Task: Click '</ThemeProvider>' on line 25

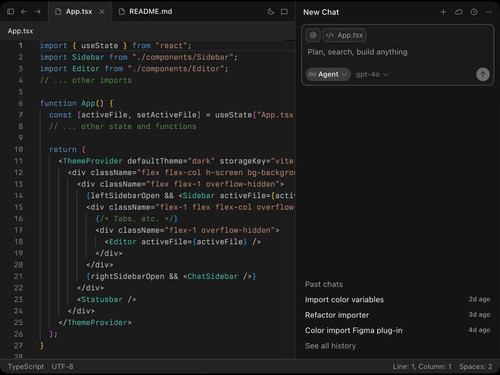Action: tap(95, 322)
